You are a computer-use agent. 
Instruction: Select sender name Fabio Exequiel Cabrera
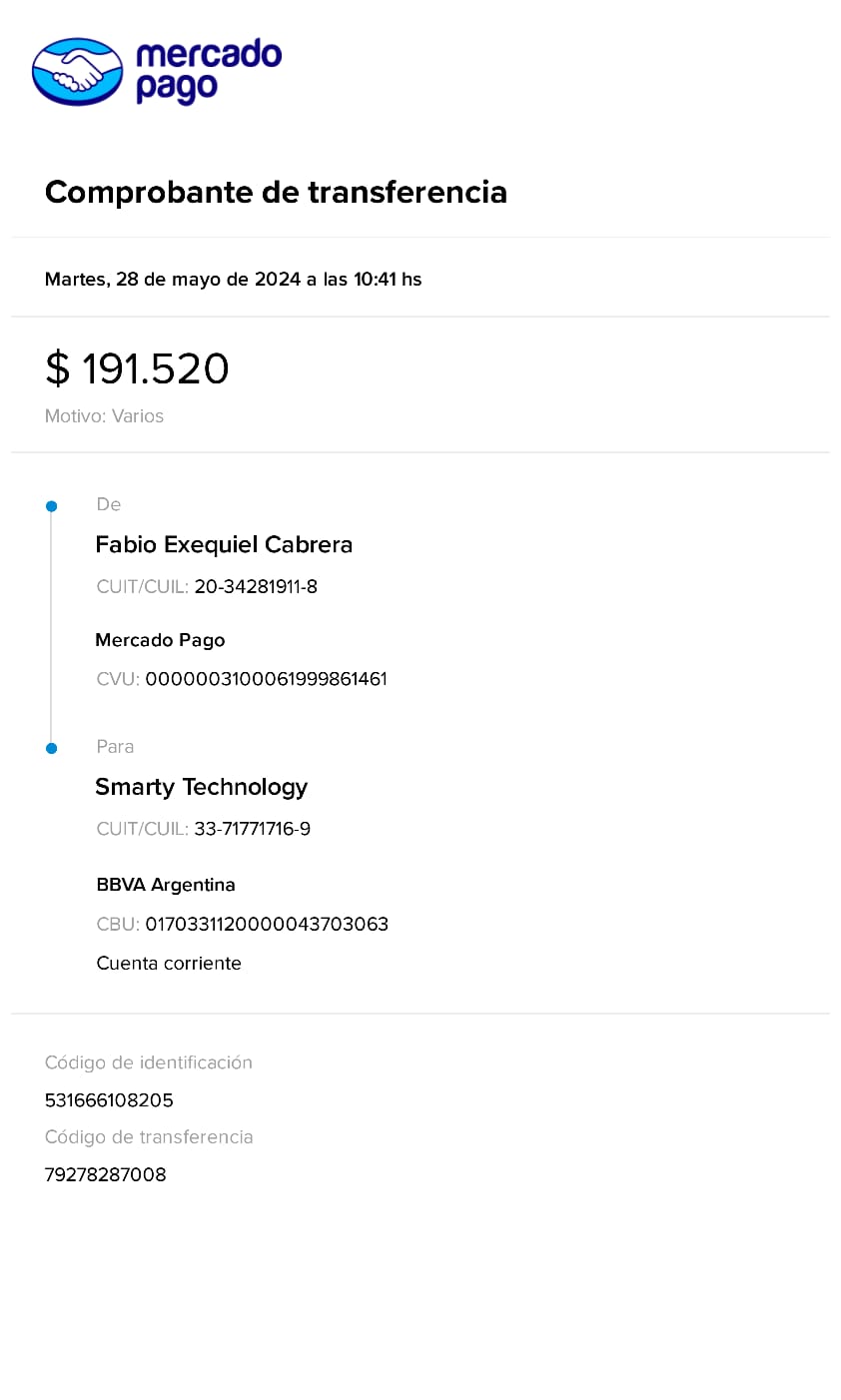click(224, 544)
